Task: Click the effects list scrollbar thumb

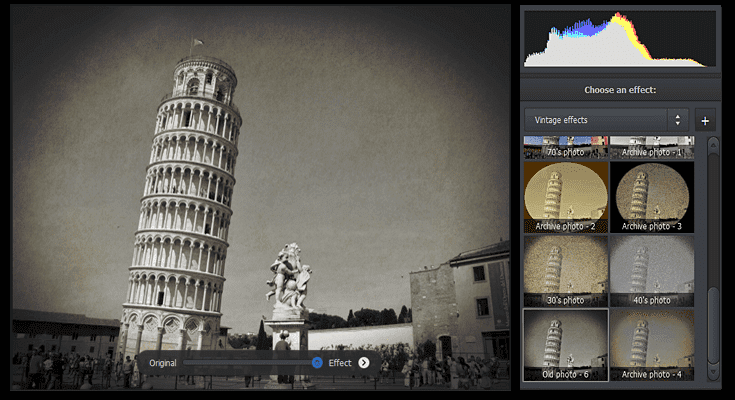Action: (x=713, y=325)
